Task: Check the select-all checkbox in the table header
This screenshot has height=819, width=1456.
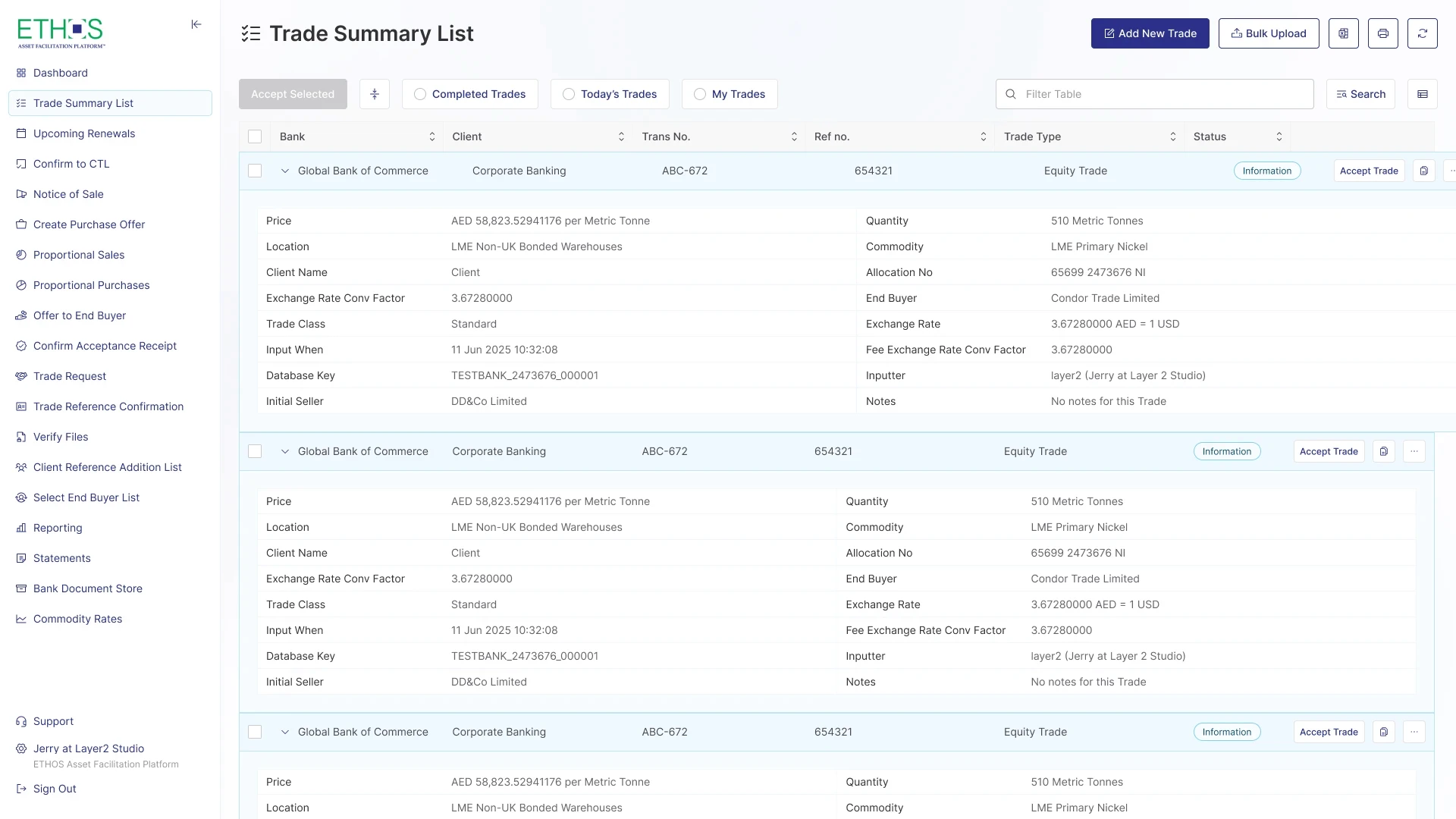Action: [255, 136]
